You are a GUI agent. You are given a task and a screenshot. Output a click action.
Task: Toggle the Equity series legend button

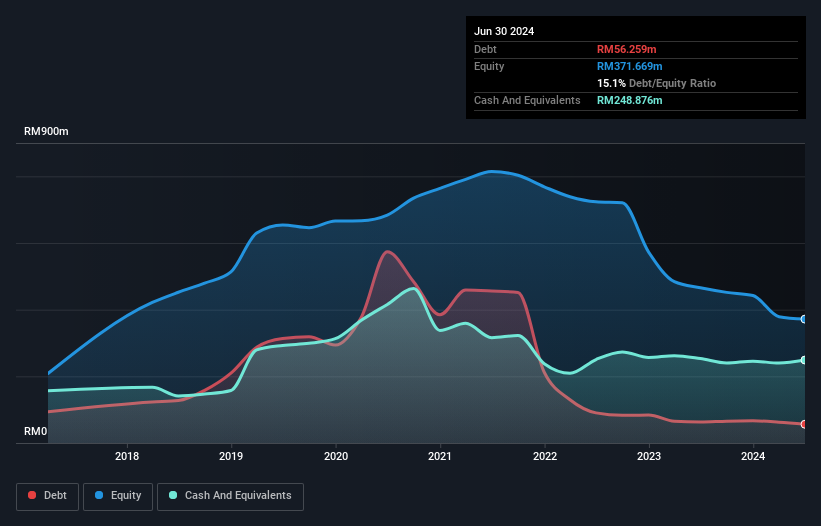point(118,496)
